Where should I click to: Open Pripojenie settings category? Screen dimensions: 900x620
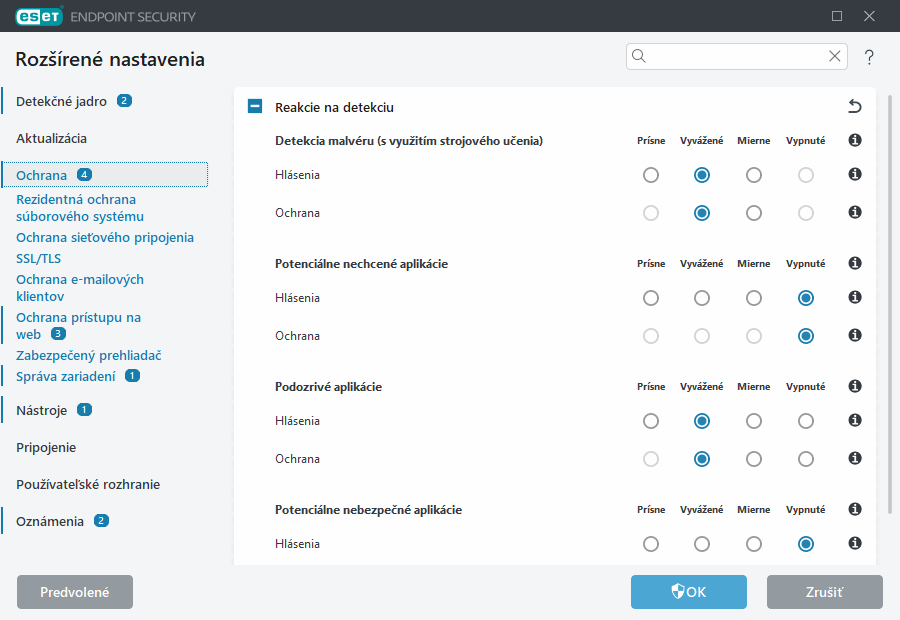pos(46,448)
